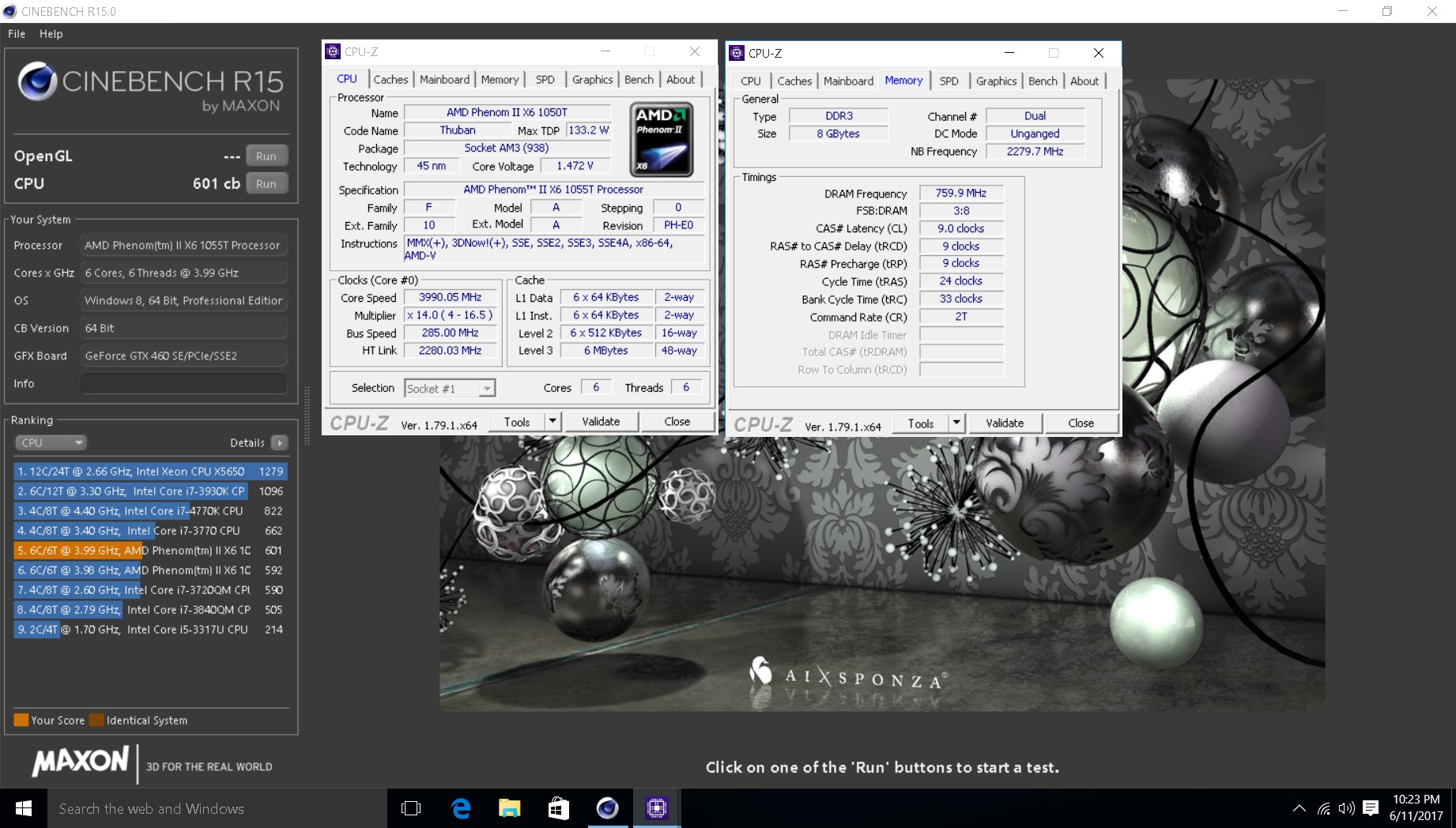Click left CPU-Z window title icon
Viewport: 1456px width, 828px height.
333,51
